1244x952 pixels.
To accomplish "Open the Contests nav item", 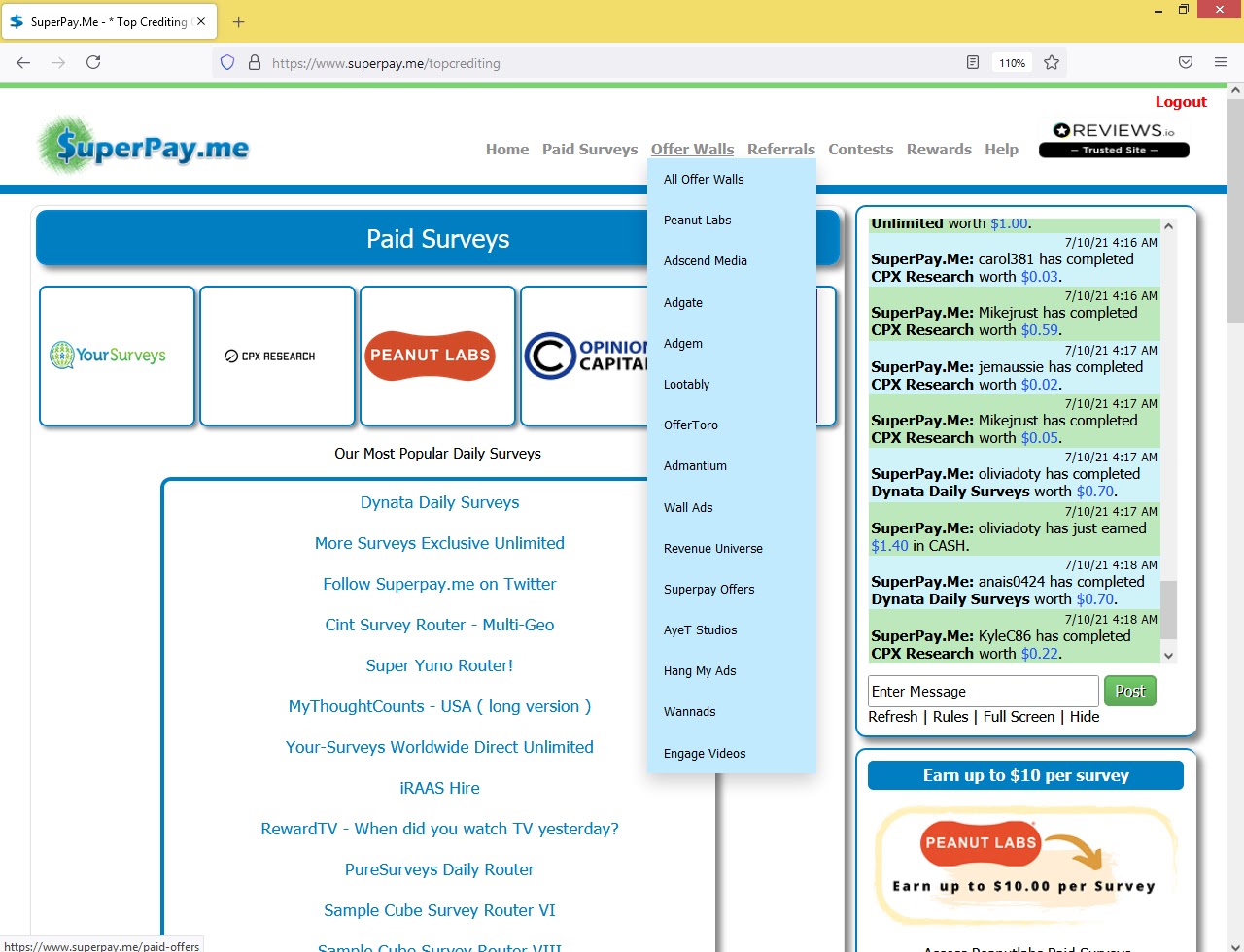I will (861, 150).
